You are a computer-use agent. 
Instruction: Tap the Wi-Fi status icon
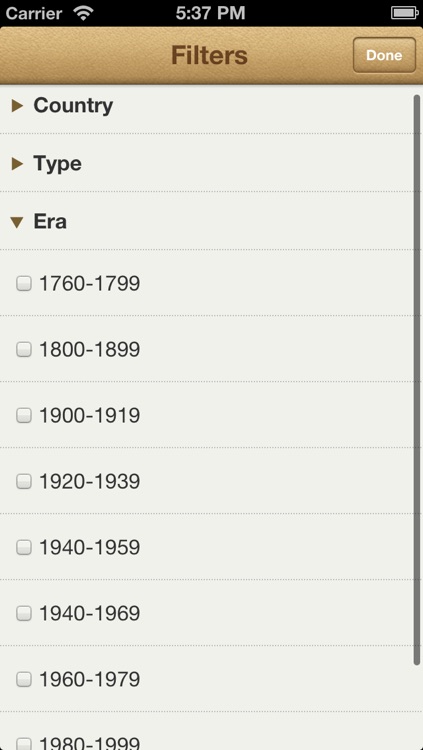(x=84, y=13)
